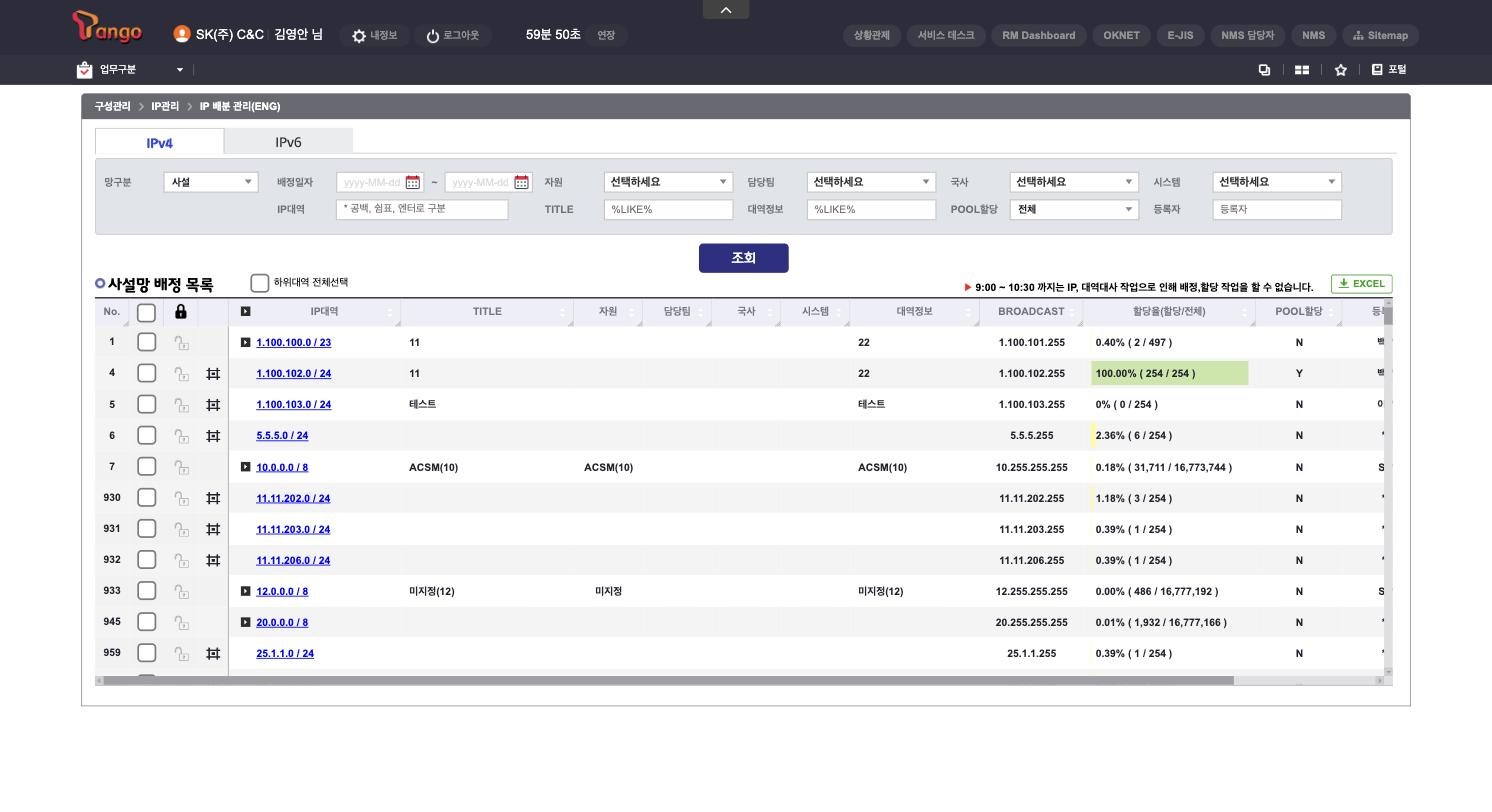Screen dimensions: 1492x812
Task: Open the 12.0.0.0 / 8 IP range link
Action: [282, 591]
